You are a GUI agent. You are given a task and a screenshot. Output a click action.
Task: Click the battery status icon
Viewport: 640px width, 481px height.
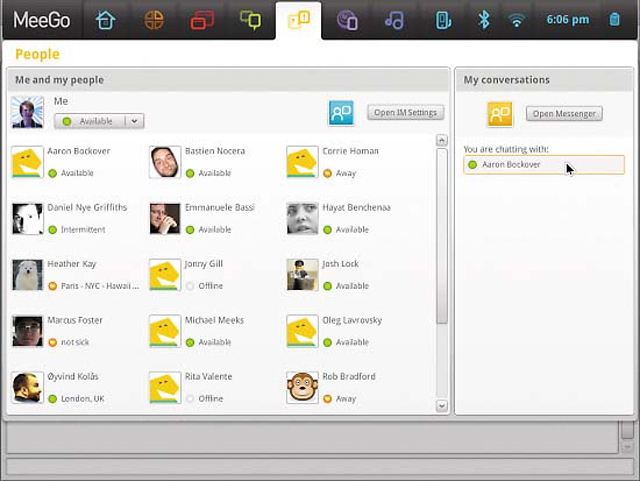[x=614, y=20]
